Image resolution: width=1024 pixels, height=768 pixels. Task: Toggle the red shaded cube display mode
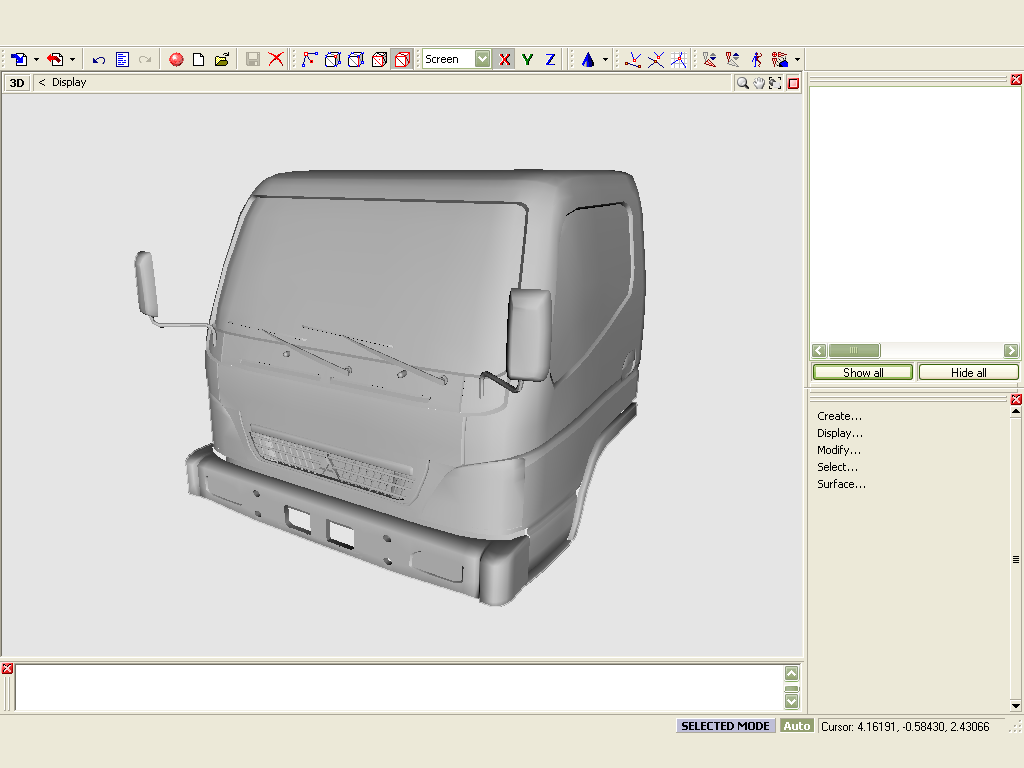tap(402, 59)
